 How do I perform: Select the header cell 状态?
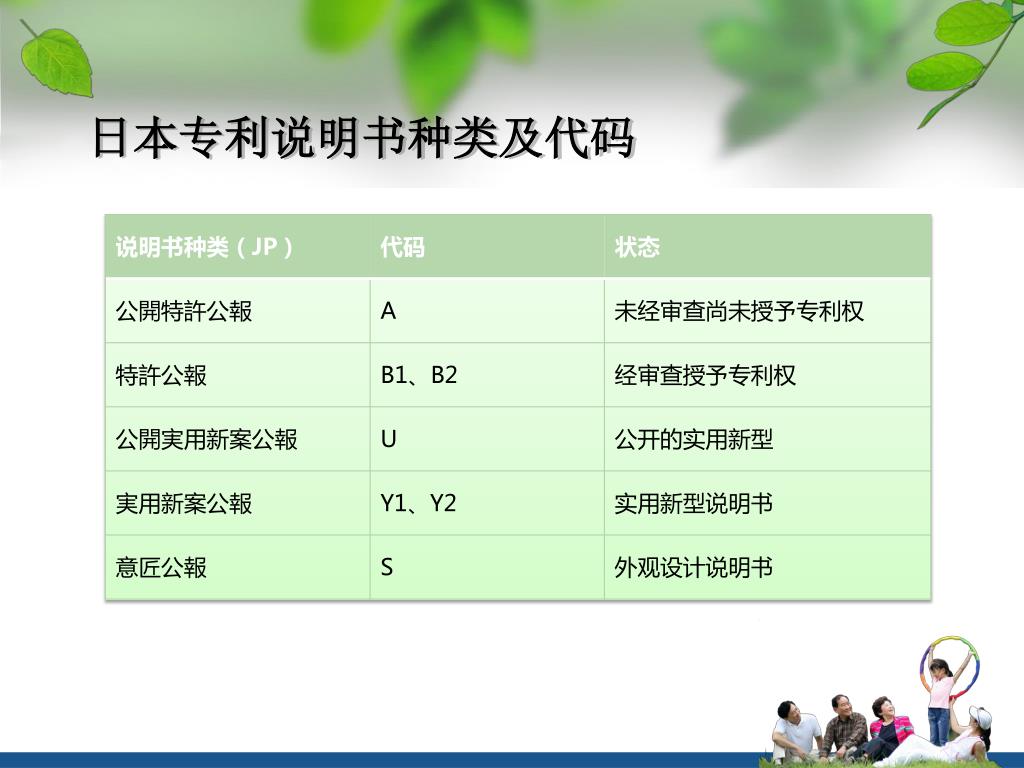[767, 246]
